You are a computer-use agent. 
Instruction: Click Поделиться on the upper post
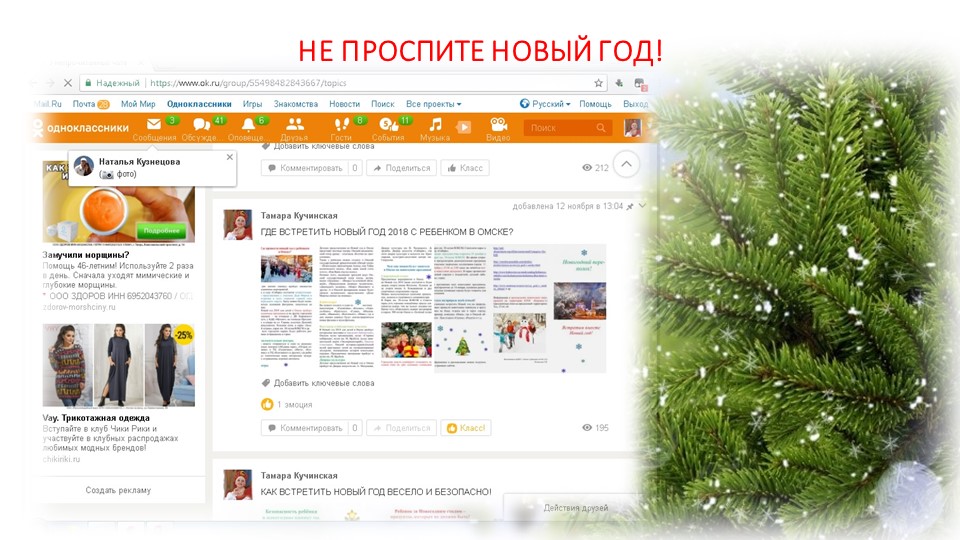(402, 168)
